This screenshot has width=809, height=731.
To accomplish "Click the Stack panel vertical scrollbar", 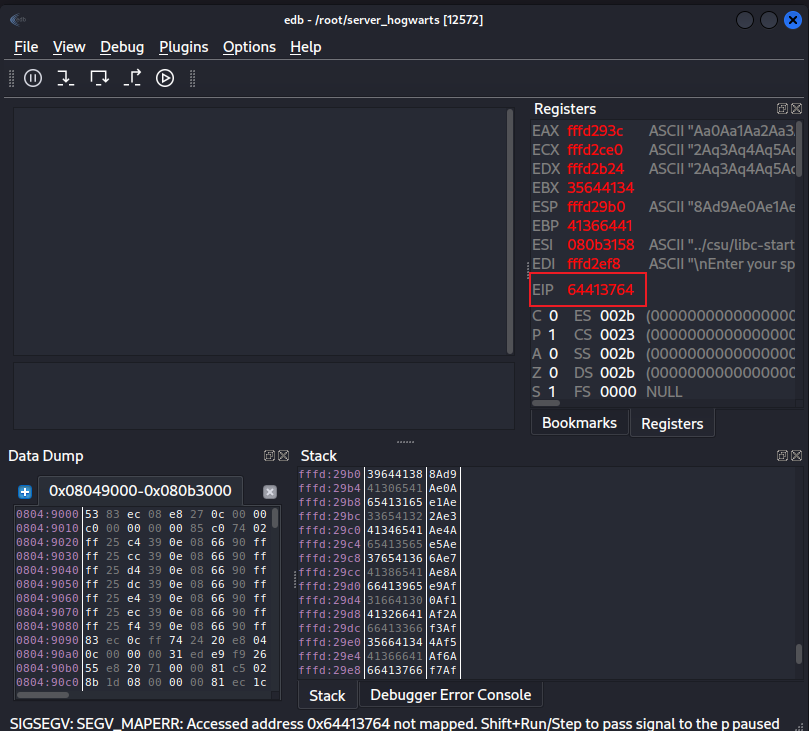I will pos(797,653).
